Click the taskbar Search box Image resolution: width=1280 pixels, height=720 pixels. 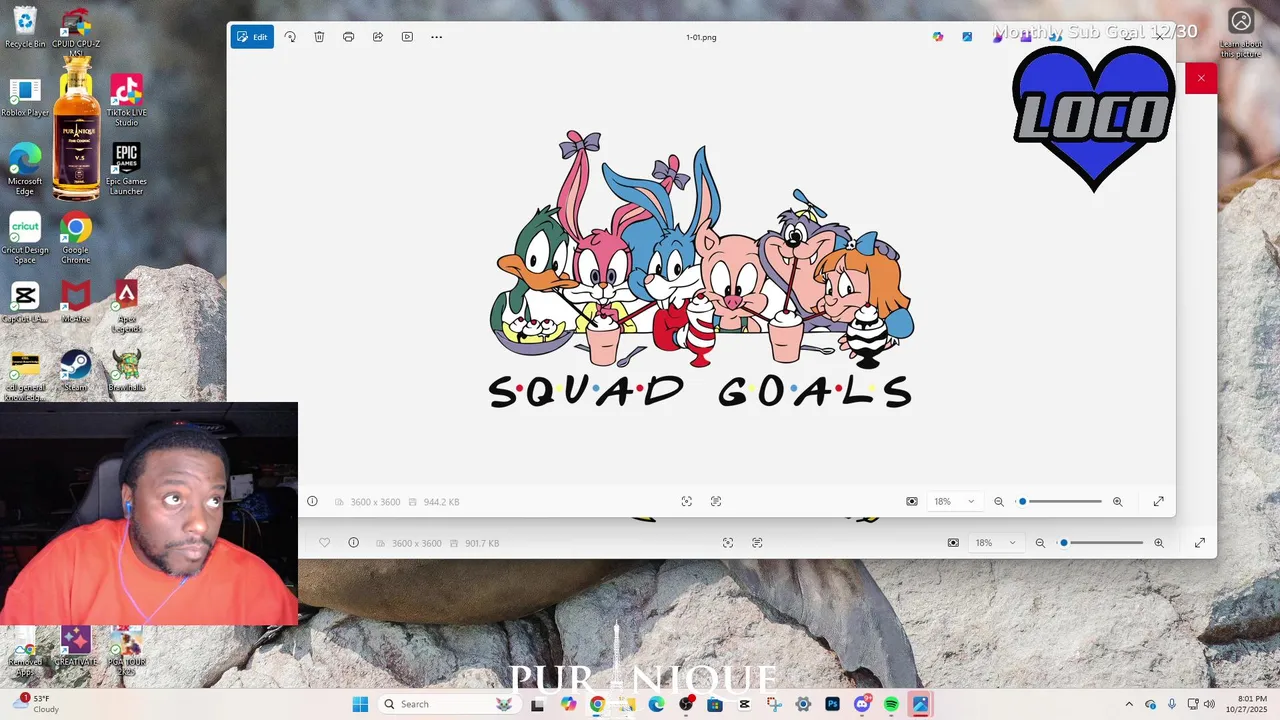click(448, 704)
